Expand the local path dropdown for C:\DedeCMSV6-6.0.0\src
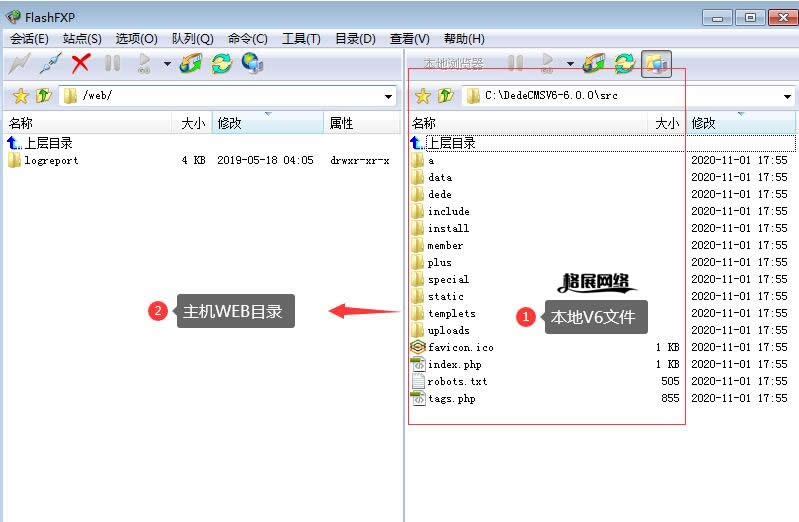Viewport: 799px width, 522px height. [789, 96]
